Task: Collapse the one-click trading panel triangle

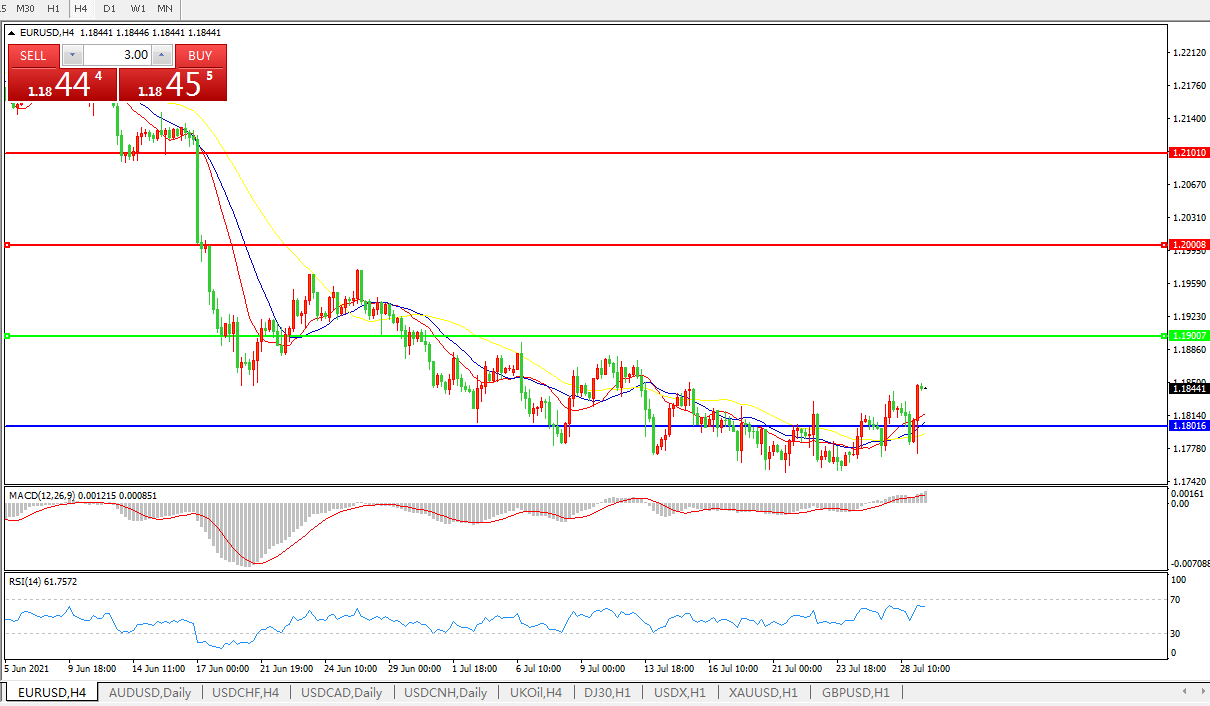Action: (12, 32)
